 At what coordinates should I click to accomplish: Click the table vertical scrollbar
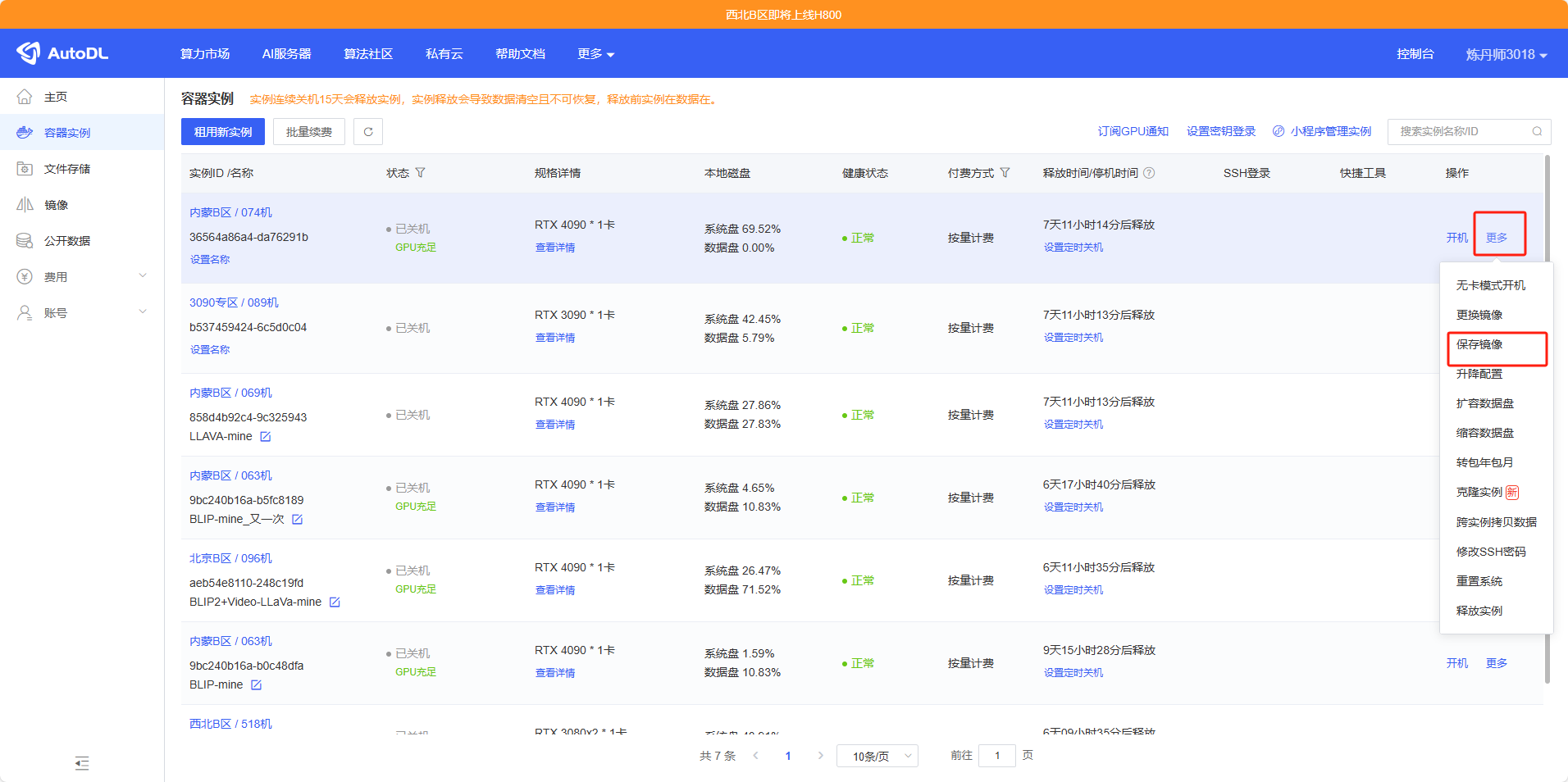pyautogui.click(x=1547, y=418)
